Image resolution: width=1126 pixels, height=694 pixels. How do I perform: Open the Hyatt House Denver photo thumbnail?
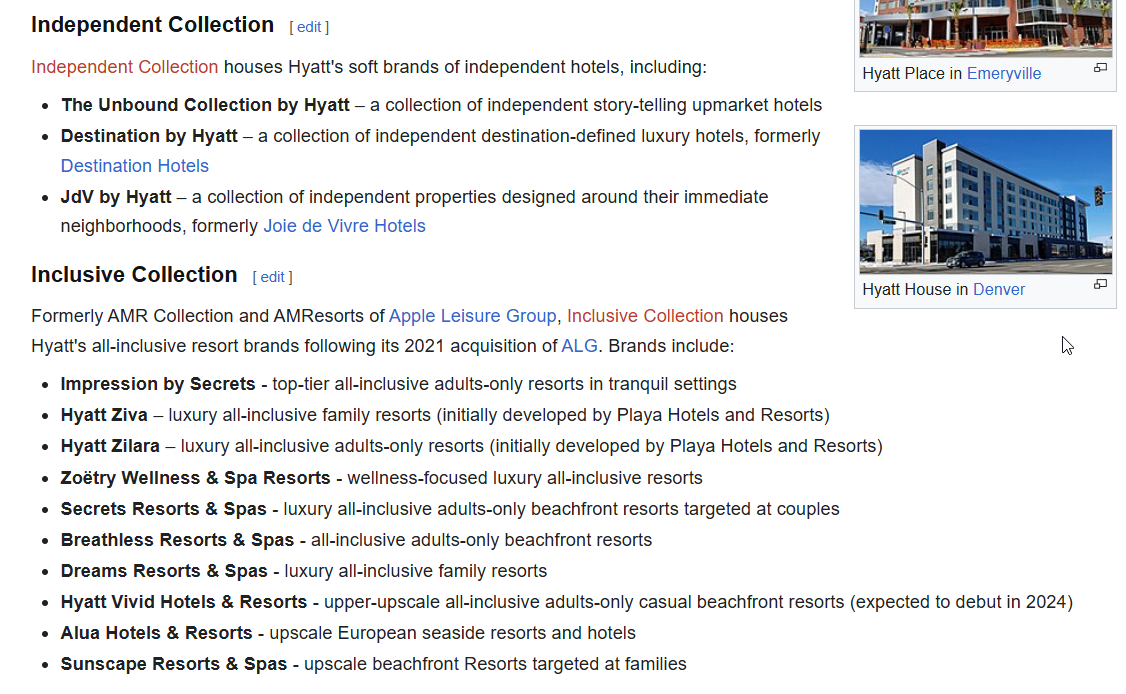point(985,201)
